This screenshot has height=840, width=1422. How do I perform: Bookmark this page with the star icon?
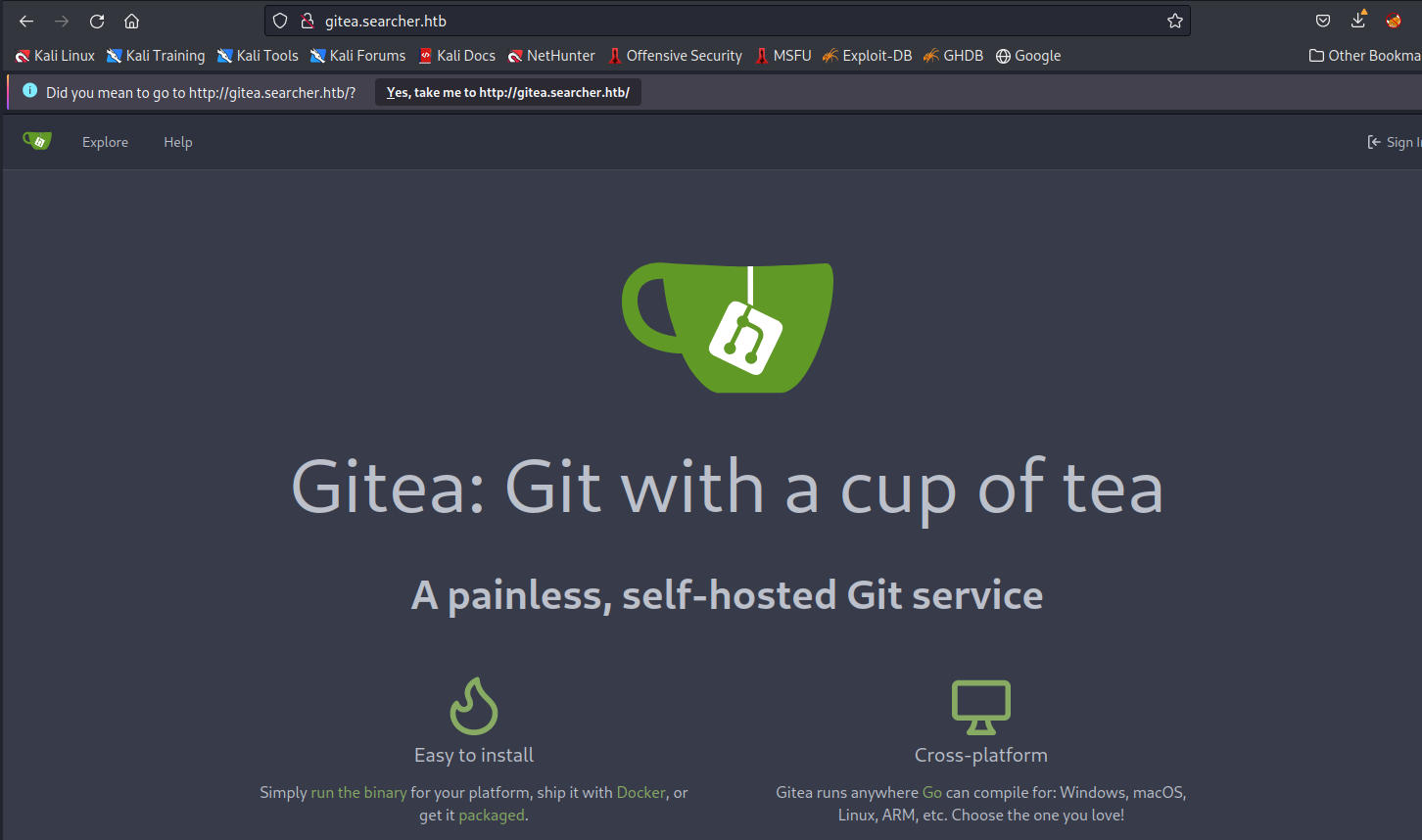pyautogui.click(x=1174, y=22)
